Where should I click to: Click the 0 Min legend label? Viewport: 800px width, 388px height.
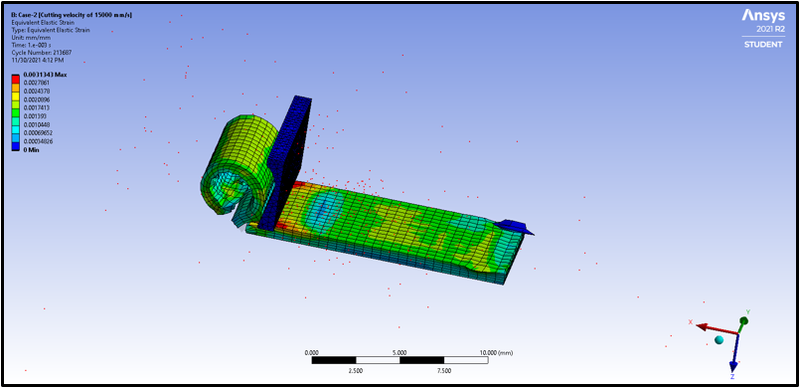click(x=31, y=150)
